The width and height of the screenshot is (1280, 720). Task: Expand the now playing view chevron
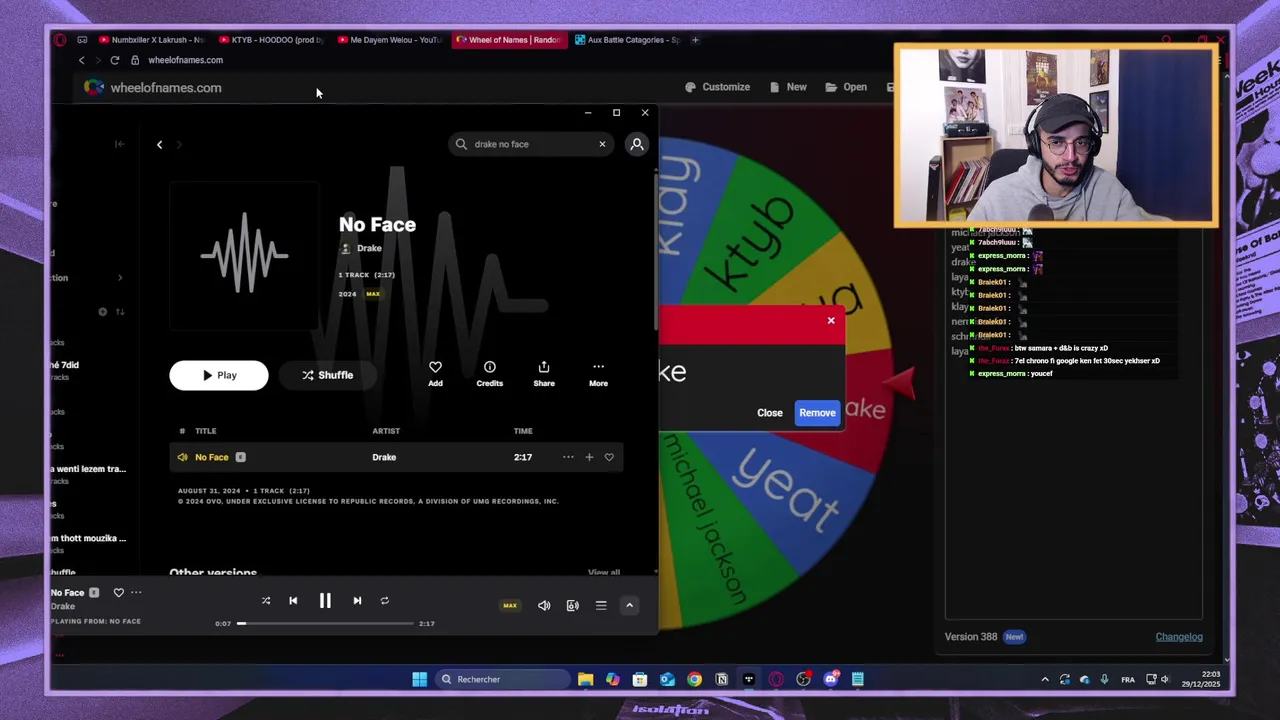tap(629, 605)
